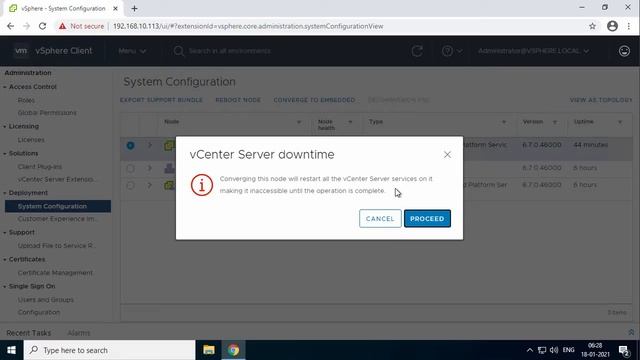Open Chrome profile icon

pyautogui.click(x=612, y=26)
